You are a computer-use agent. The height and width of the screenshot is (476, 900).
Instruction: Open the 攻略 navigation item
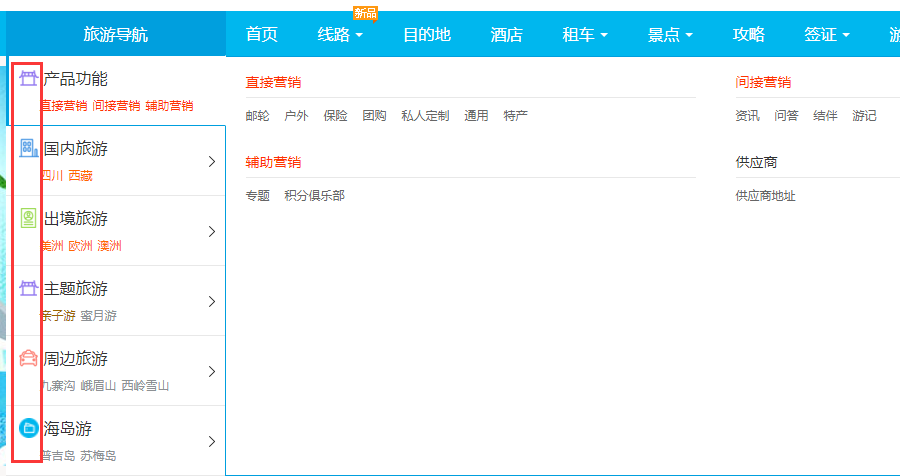(749, 35)
